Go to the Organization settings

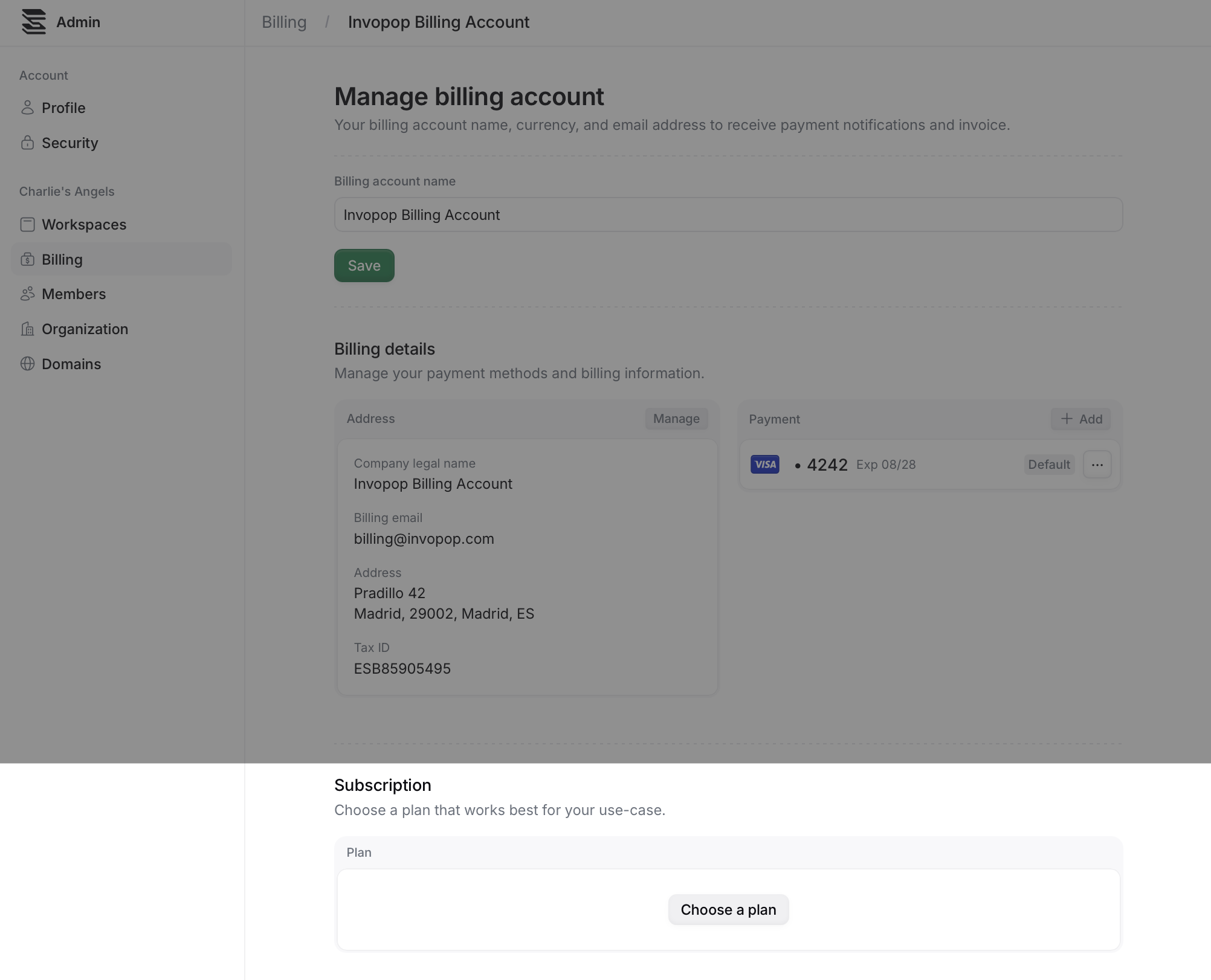(121, 329)
